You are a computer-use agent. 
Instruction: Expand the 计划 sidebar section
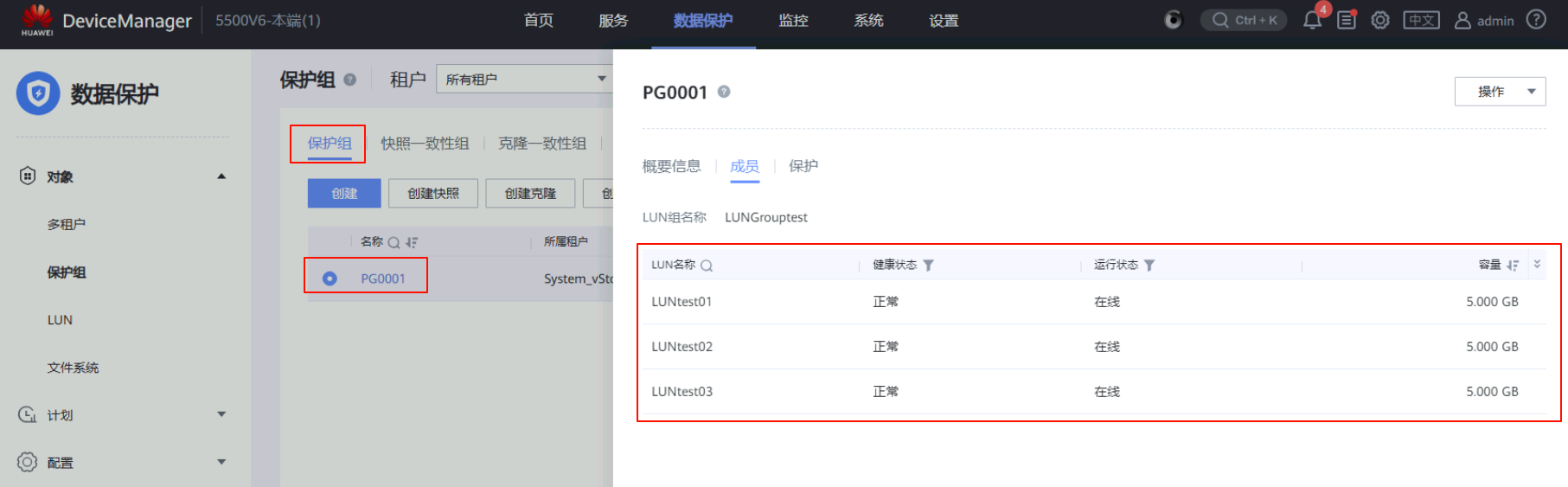pos(221,414)
